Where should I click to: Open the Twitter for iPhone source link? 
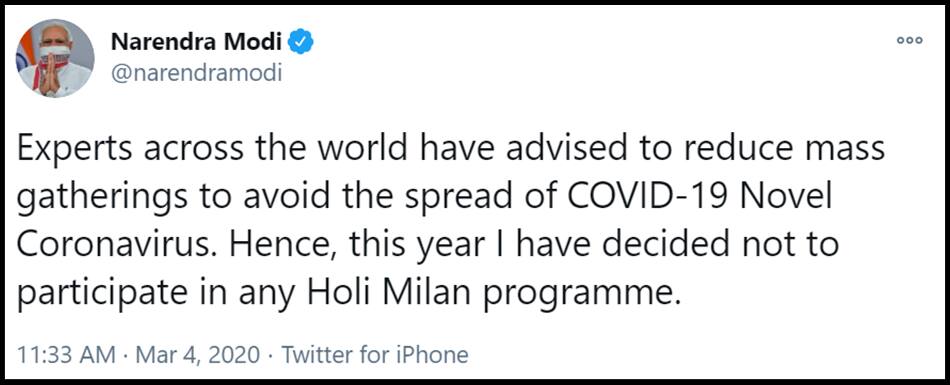coord(374,355)
